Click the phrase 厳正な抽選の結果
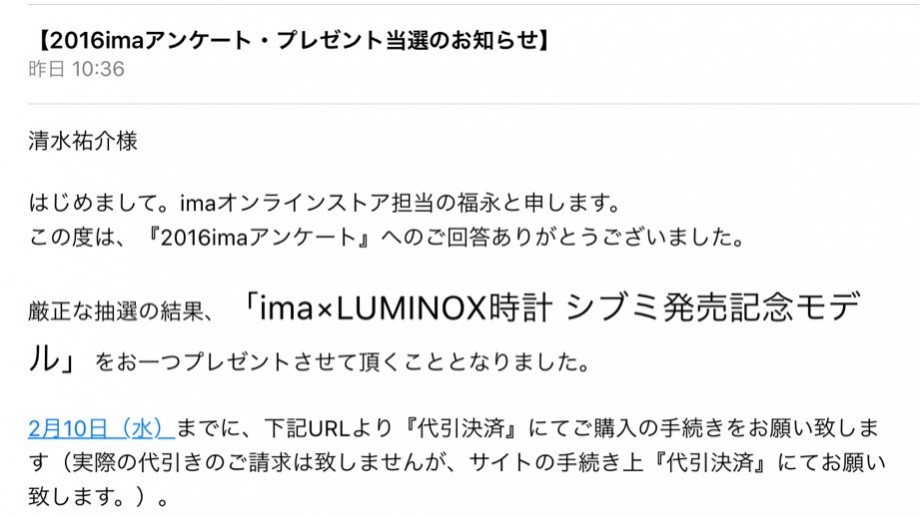The height and width of the screenshot is (517, 920). [x=115, y=310]
